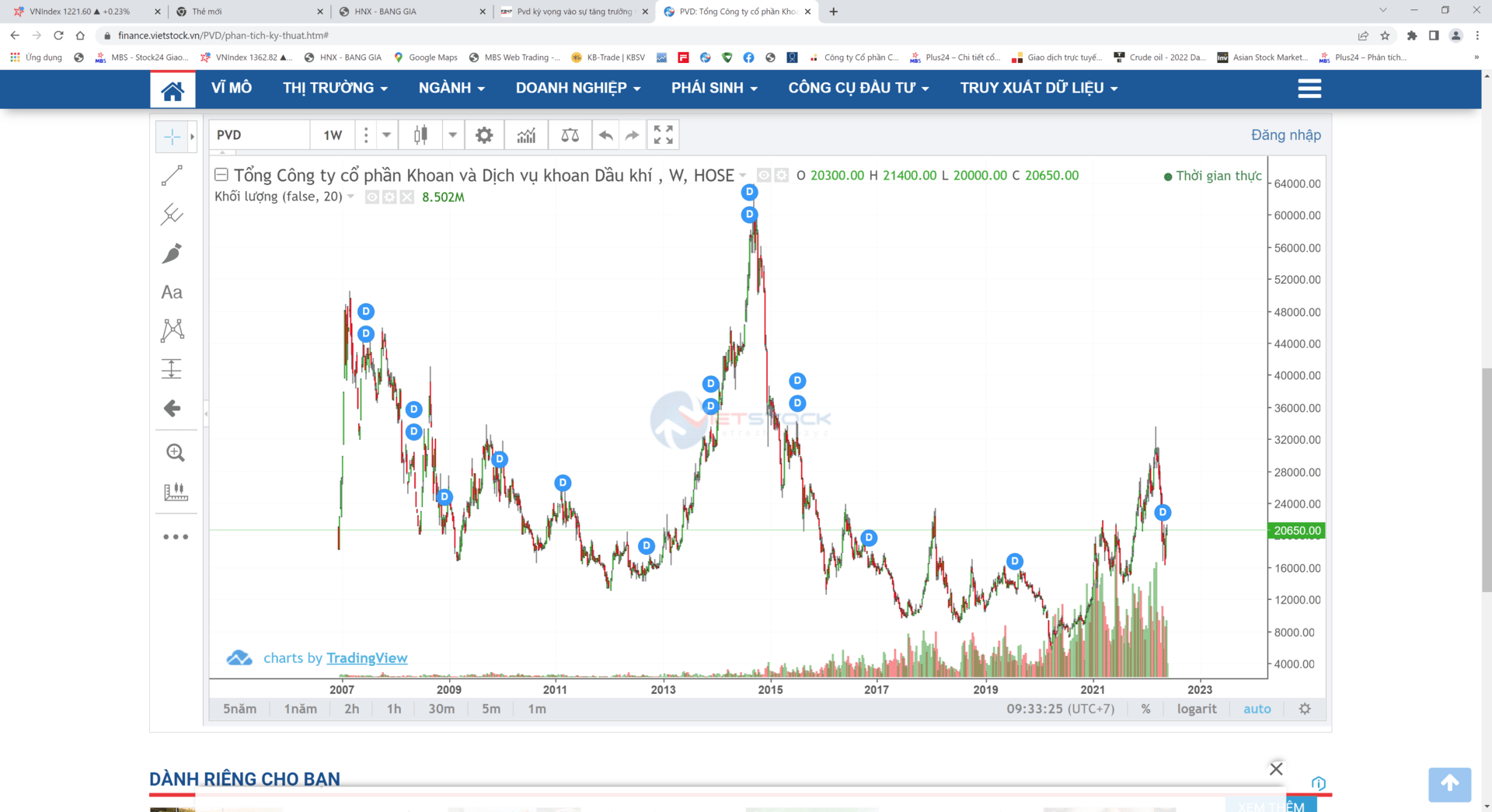Switch to the Pvd kỳ vọng browser tab
The image size is (1492, 812).
575,12
